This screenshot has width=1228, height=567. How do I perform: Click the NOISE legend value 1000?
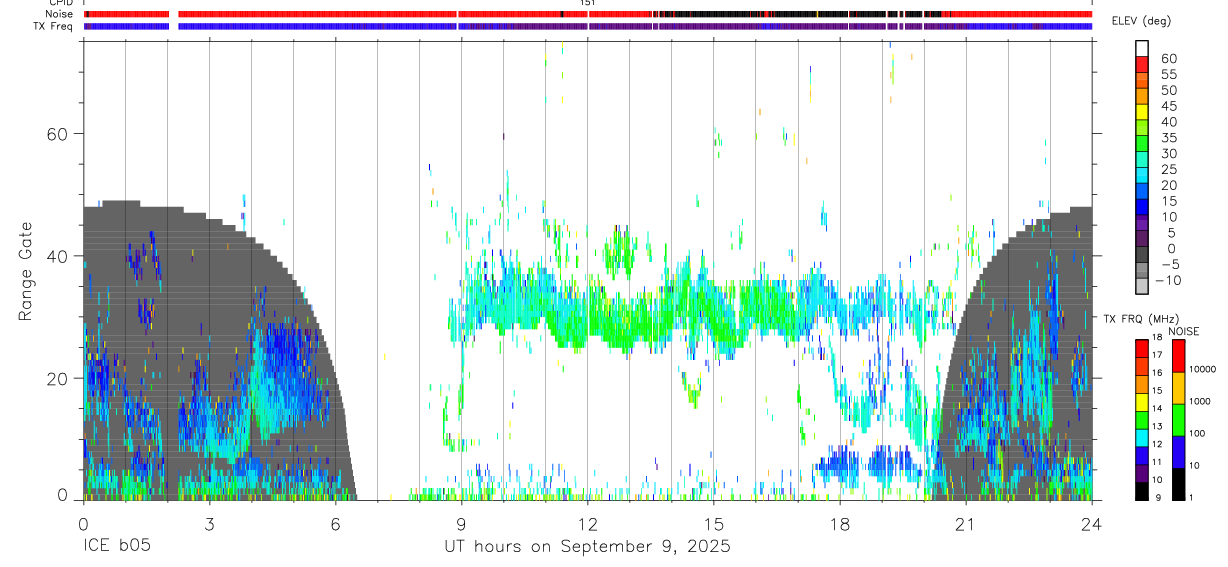(1201, 401)
